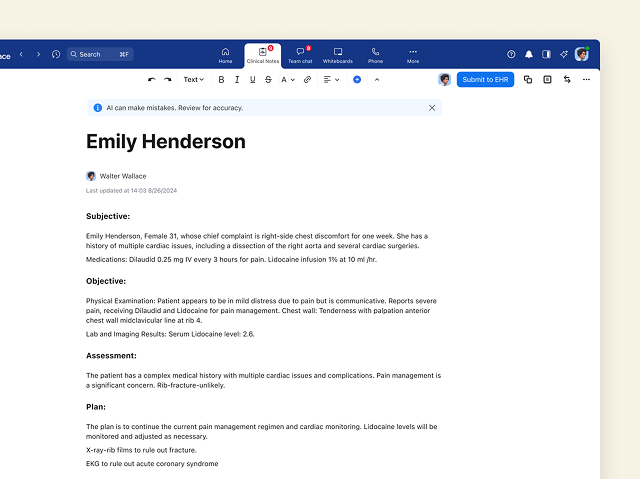Open the AI sparkle assistant icon

(563, 54)
